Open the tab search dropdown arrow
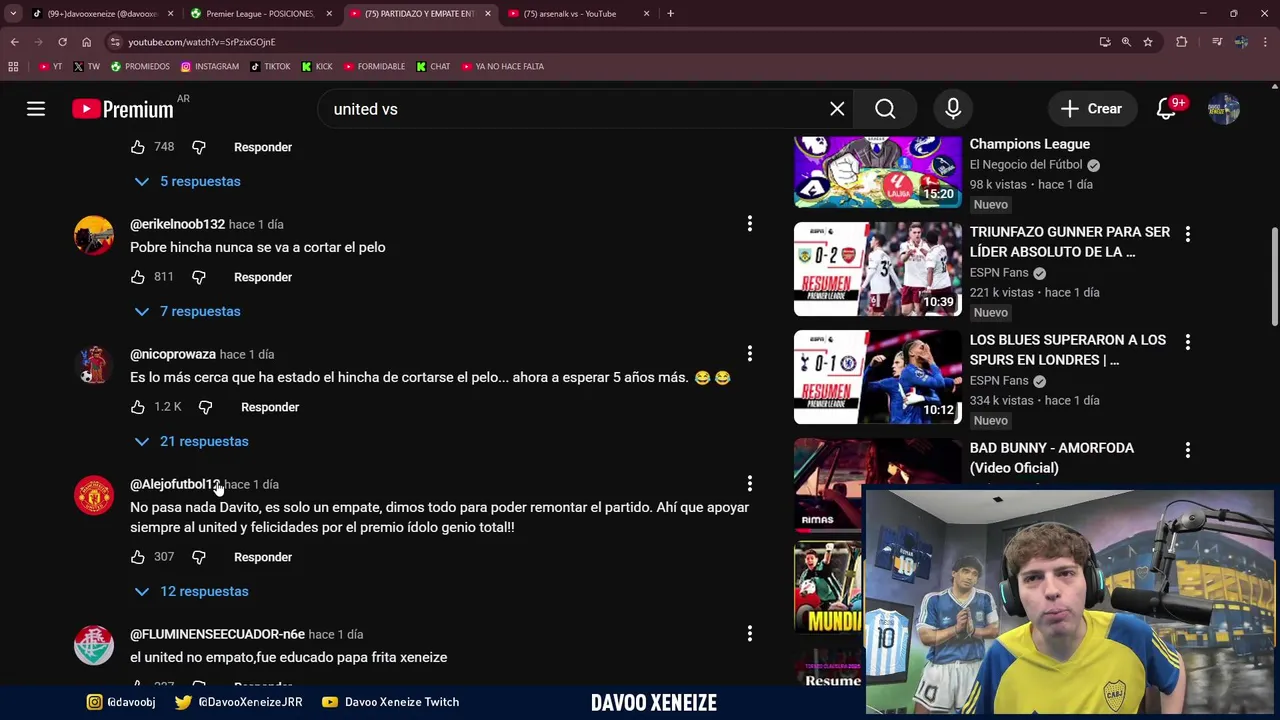Image resolution: width=1280 pixels, height=720 pixels. [13, 14]
